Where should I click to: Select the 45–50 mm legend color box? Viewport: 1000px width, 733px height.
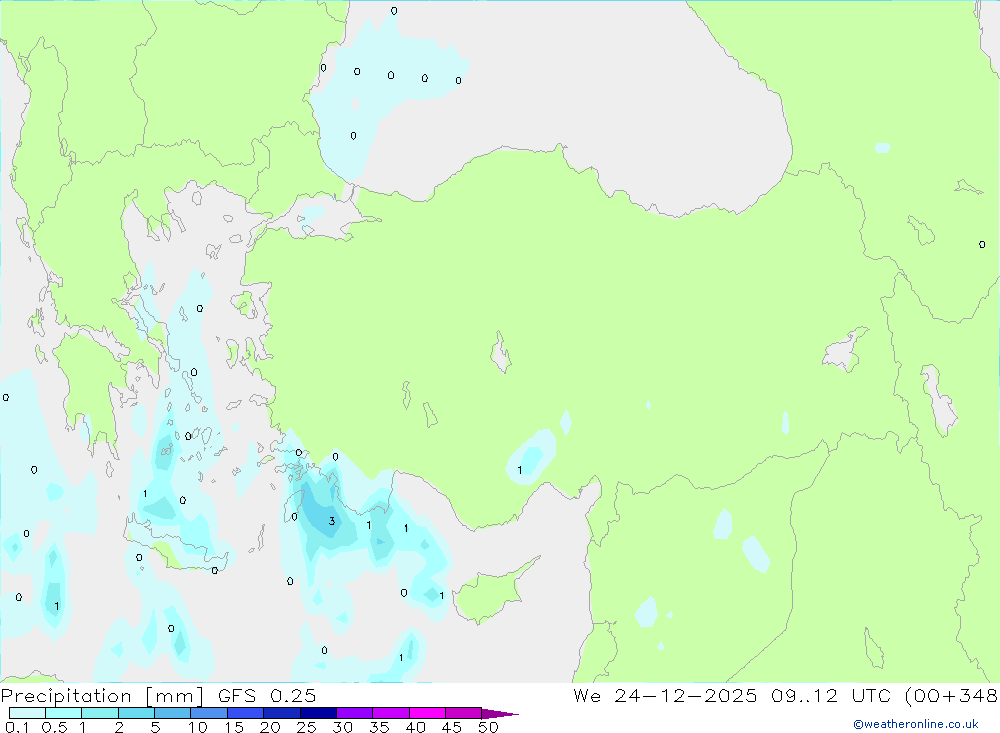pyautogui.click(x=463, y=713)
